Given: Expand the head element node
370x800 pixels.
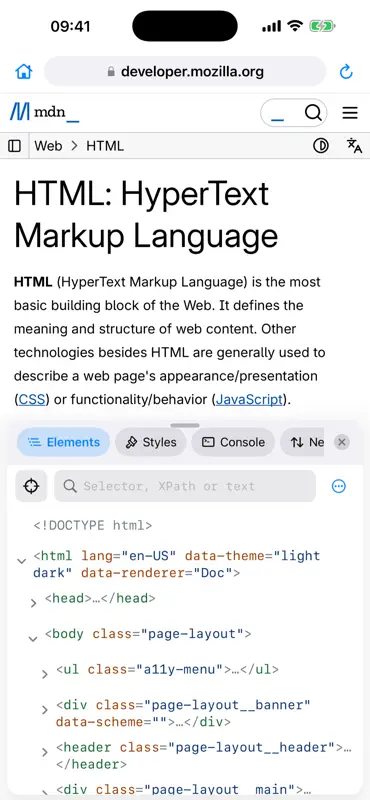Looking at the screenshot, I should [x=33, y=604].
